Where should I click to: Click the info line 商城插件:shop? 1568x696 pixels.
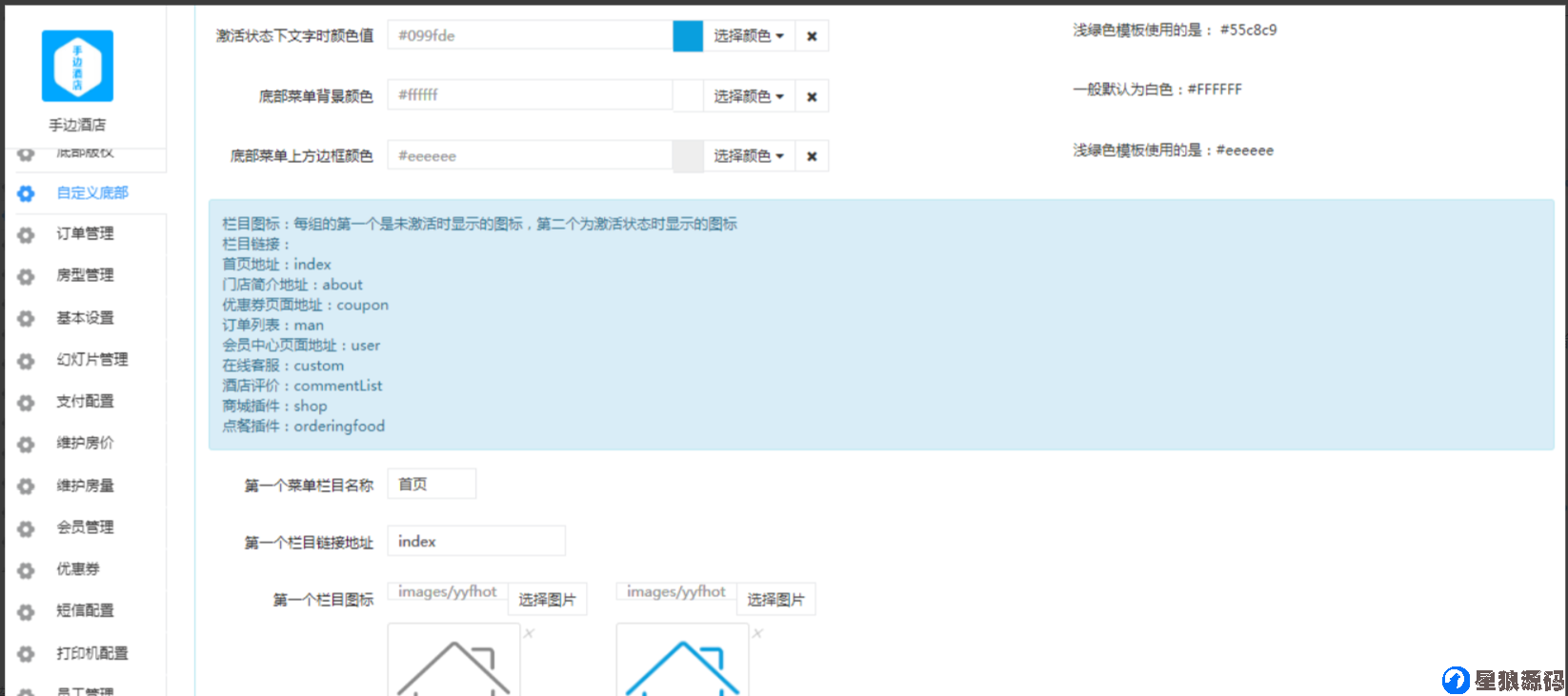click(274, 406)
